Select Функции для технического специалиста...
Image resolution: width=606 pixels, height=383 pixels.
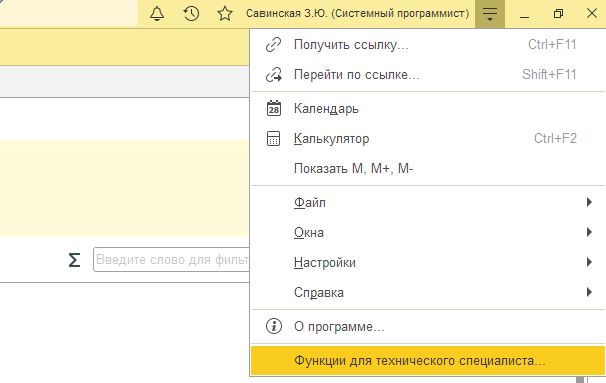[428, 361]
